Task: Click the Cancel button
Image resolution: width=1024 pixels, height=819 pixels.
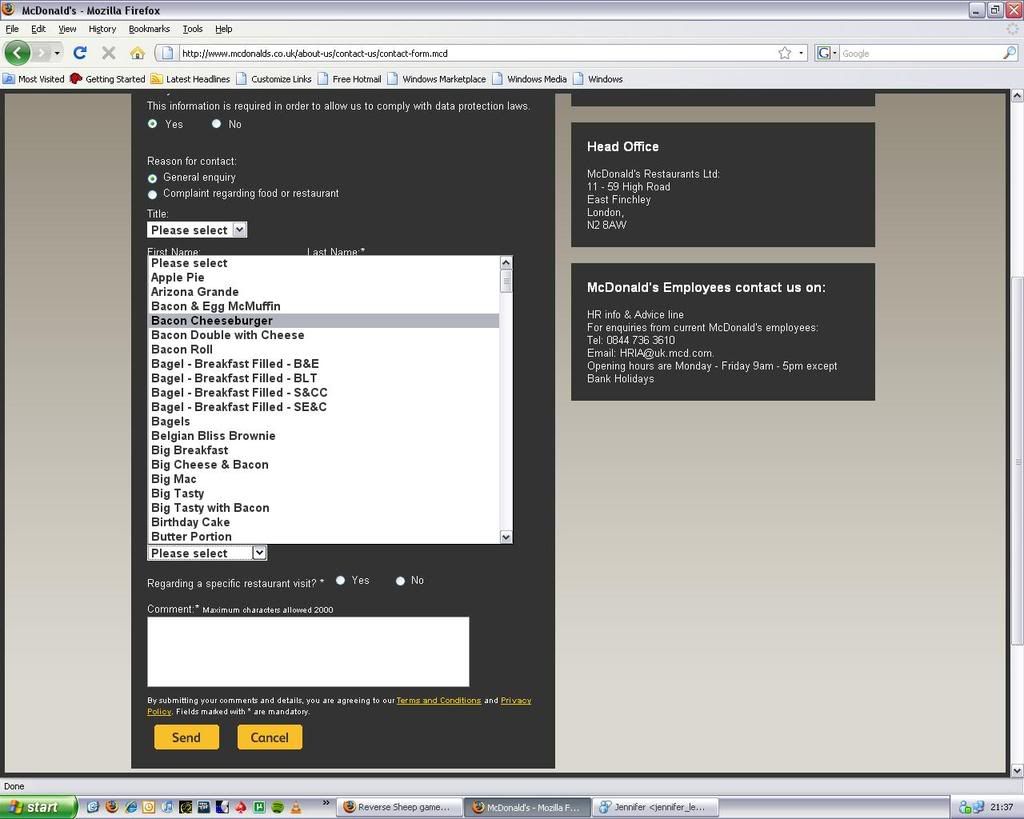Action: click(270, 737)
